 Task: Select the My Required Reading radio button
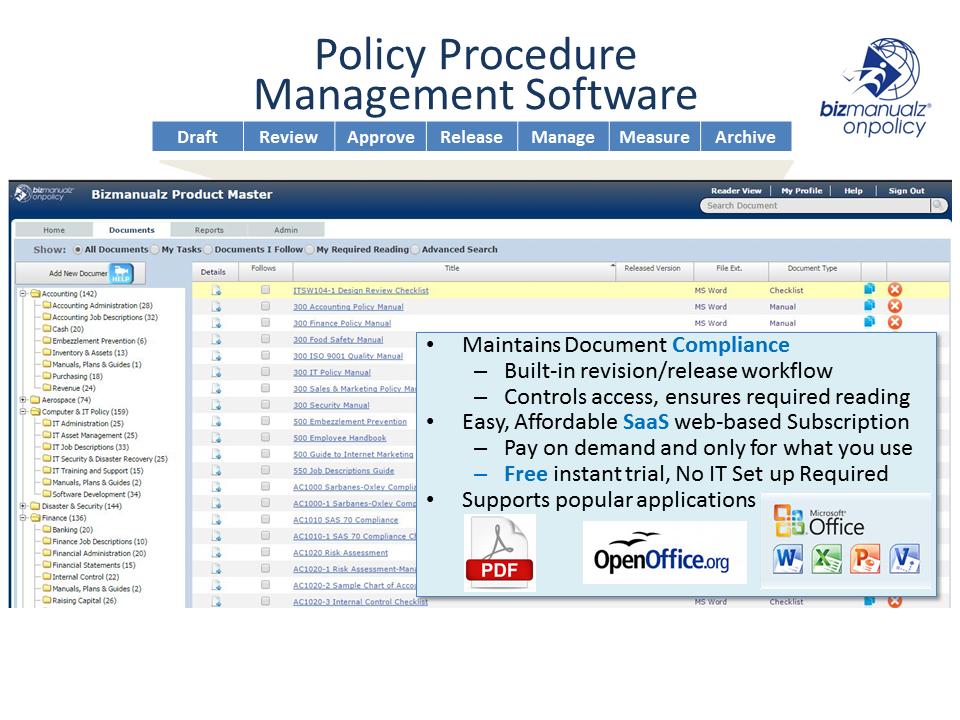tap(310, 250)
